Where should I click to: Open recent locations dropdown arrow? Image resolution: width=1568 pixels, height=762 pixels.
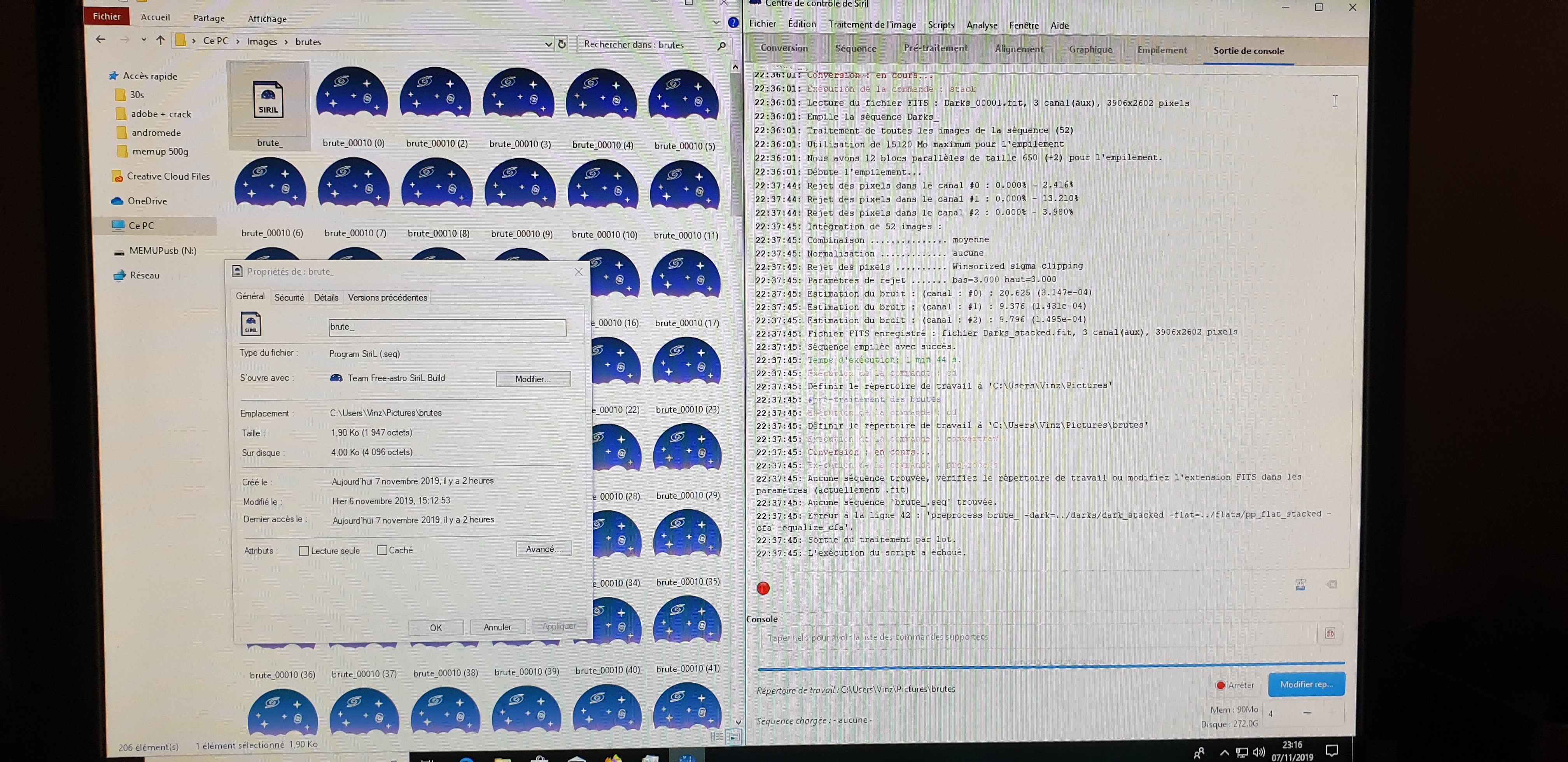[143, 40]
